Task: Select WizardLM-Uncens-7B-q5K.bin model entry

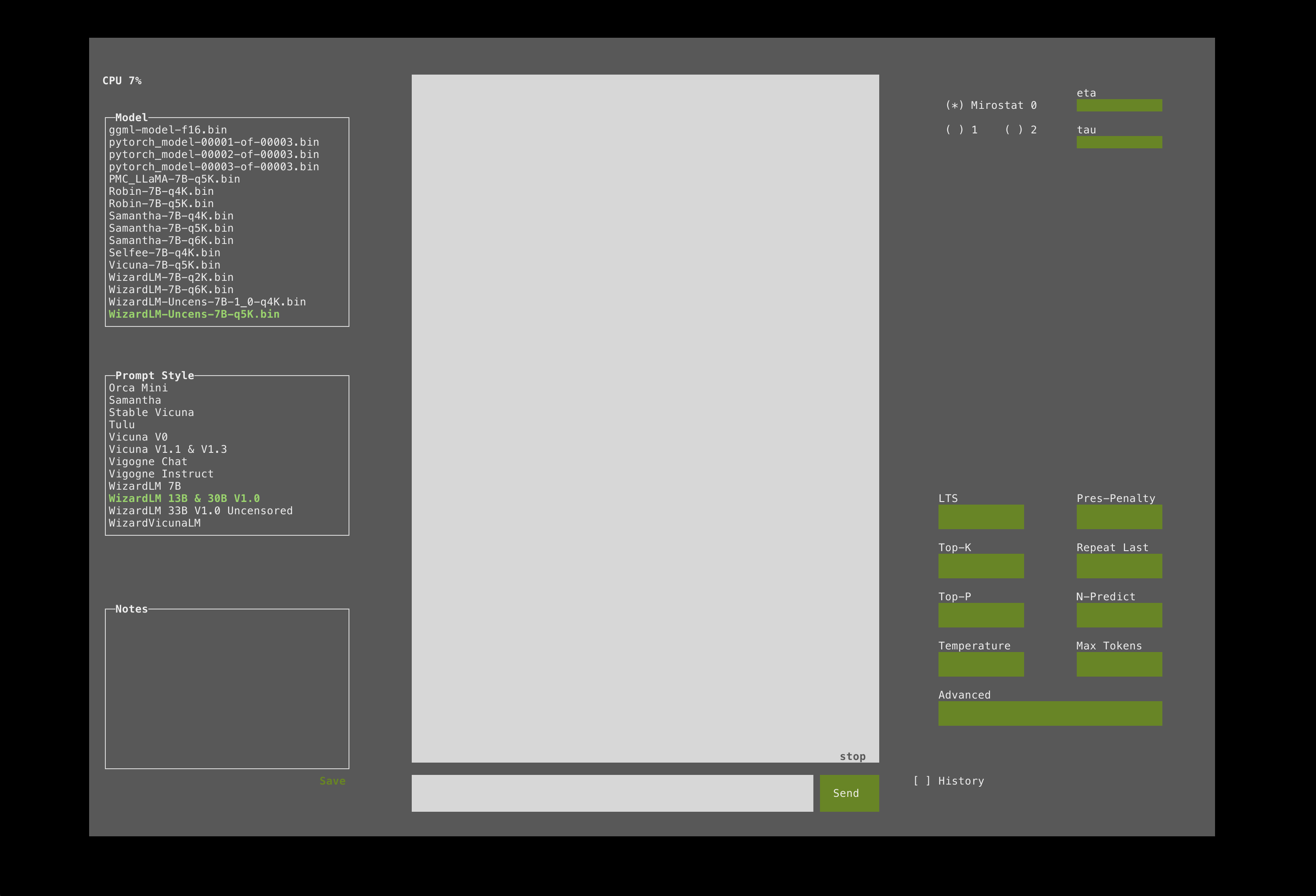Action: (x=194, y=314)
